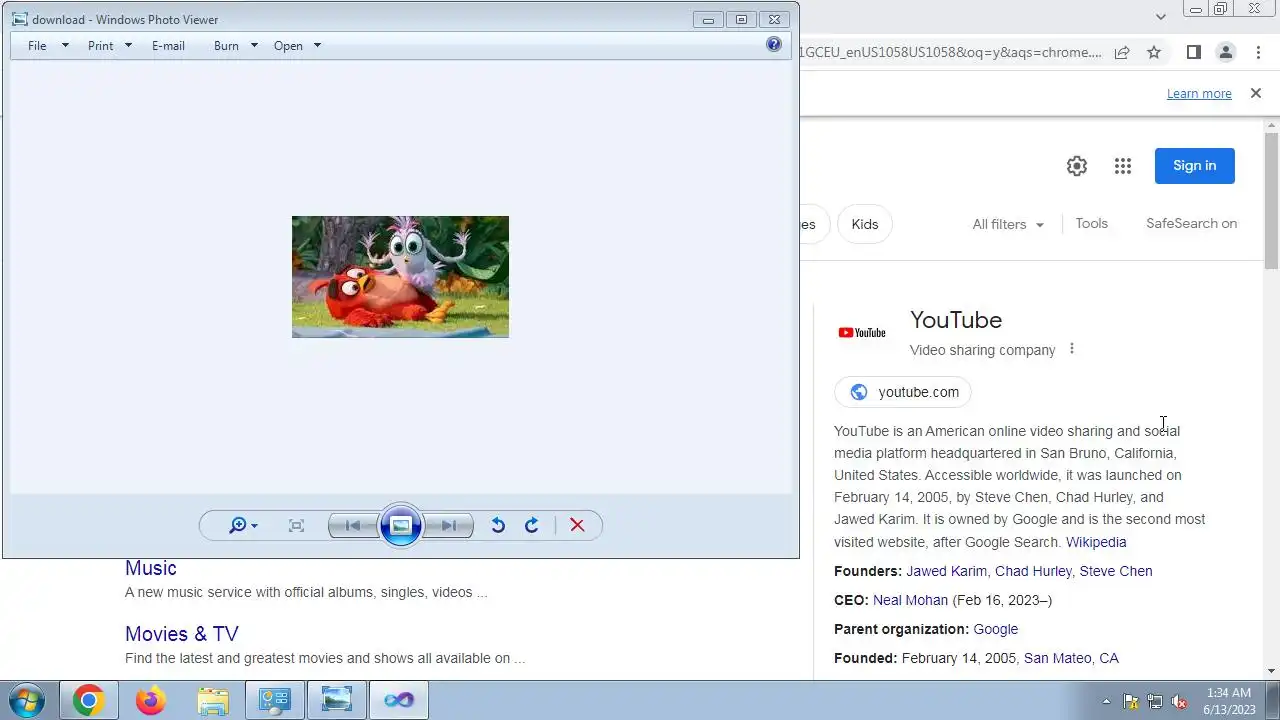This screenshot has width=1280, height=720.
Task: Open the Chrome three-dot menu
Action: coord(1258,52)
